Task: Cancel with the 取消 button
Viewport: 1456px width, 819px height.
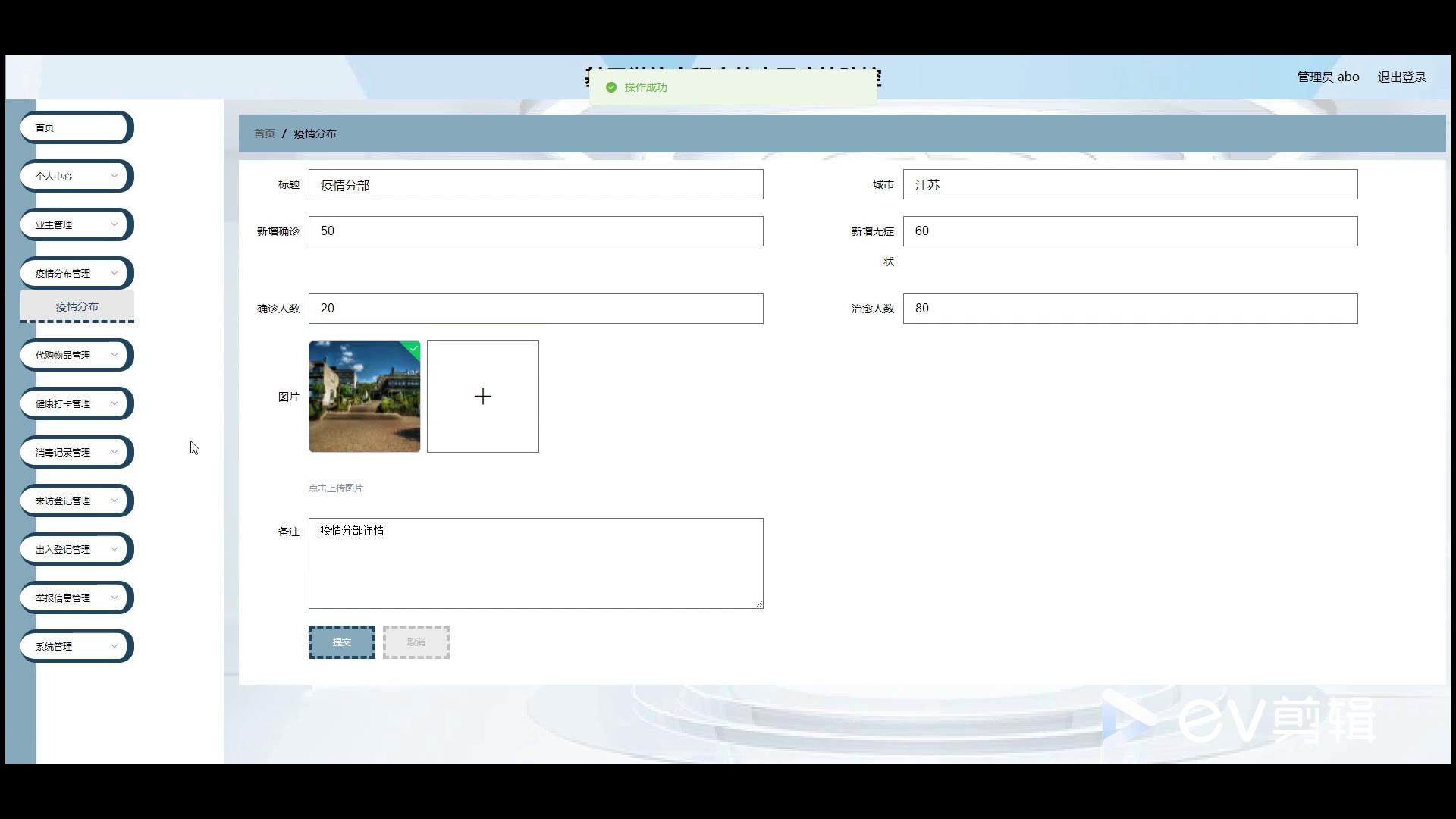Action: 416,642
